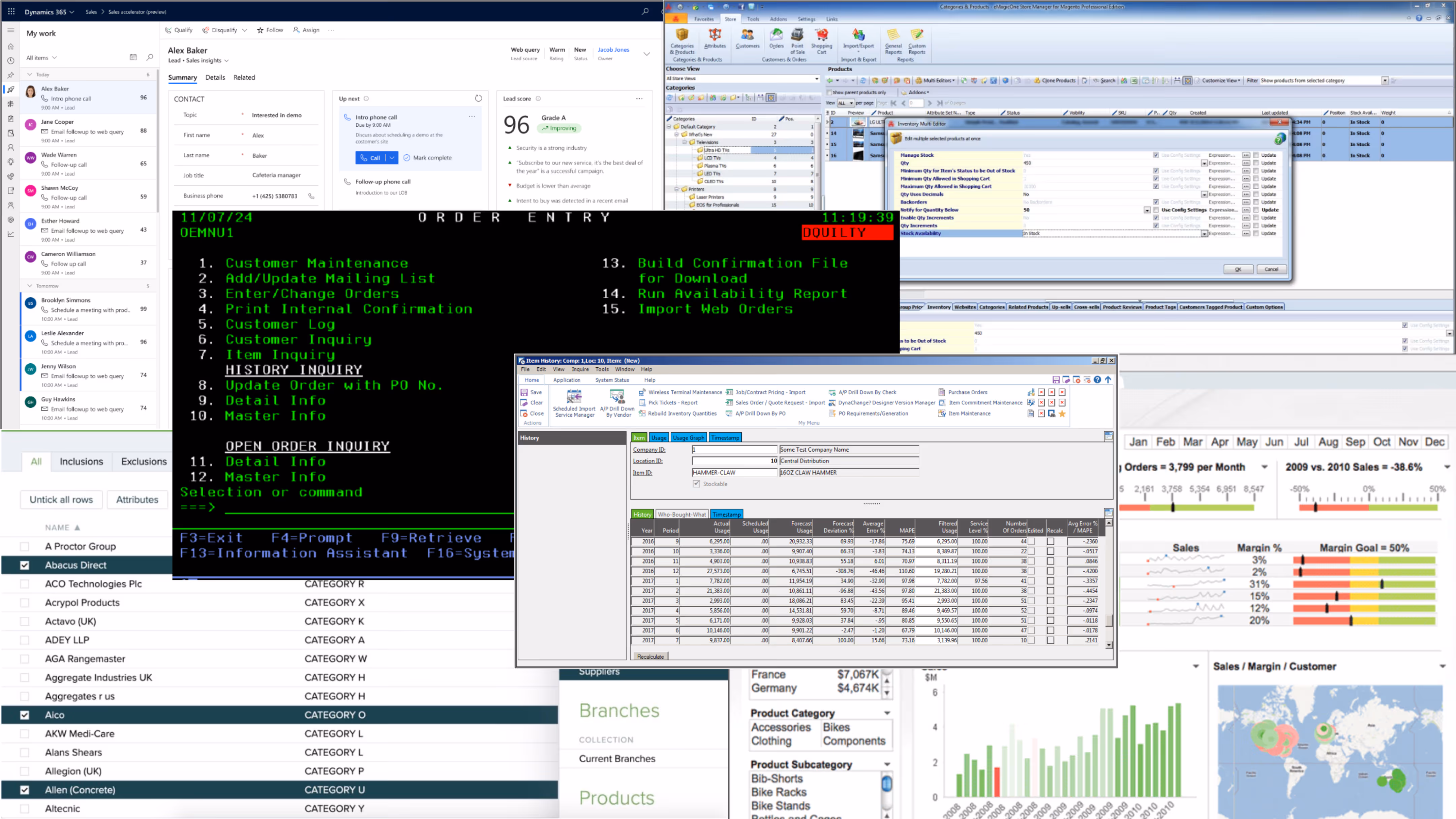Click the Dynamics 365 app launcher grid icon
The image size is (1456, 819).
[x=11, y=11]
